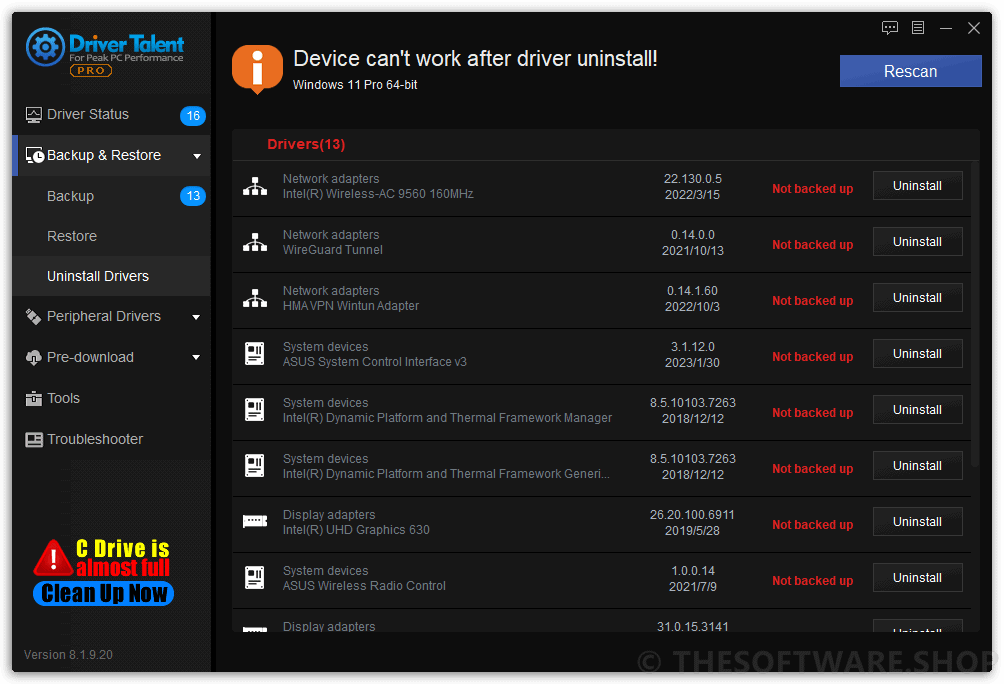This screenshot has width=1004, height=684.
Task: Click the Rescan button
Action: coord(911,71)
